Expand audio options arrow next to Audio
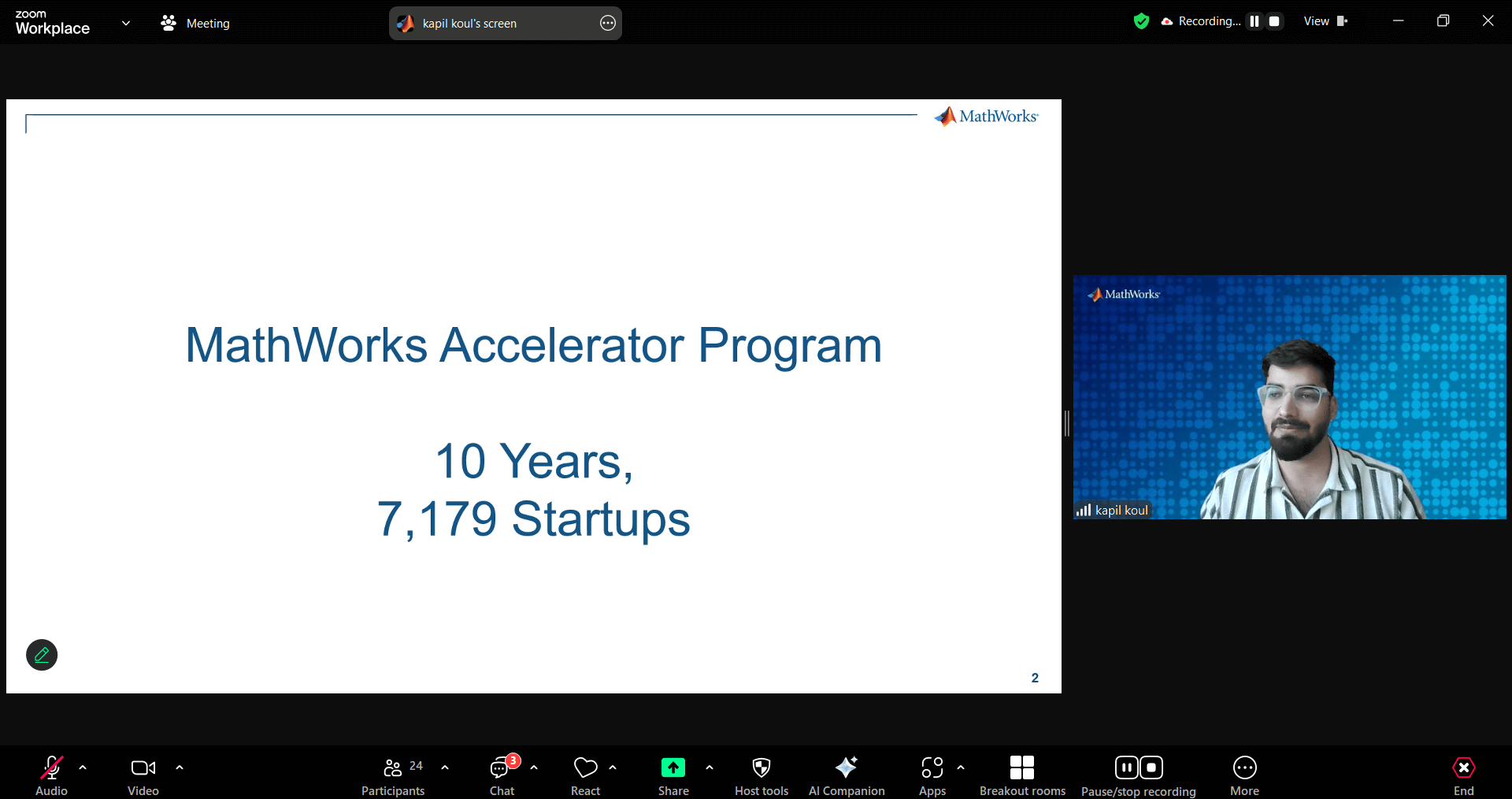 pos(83,767)
